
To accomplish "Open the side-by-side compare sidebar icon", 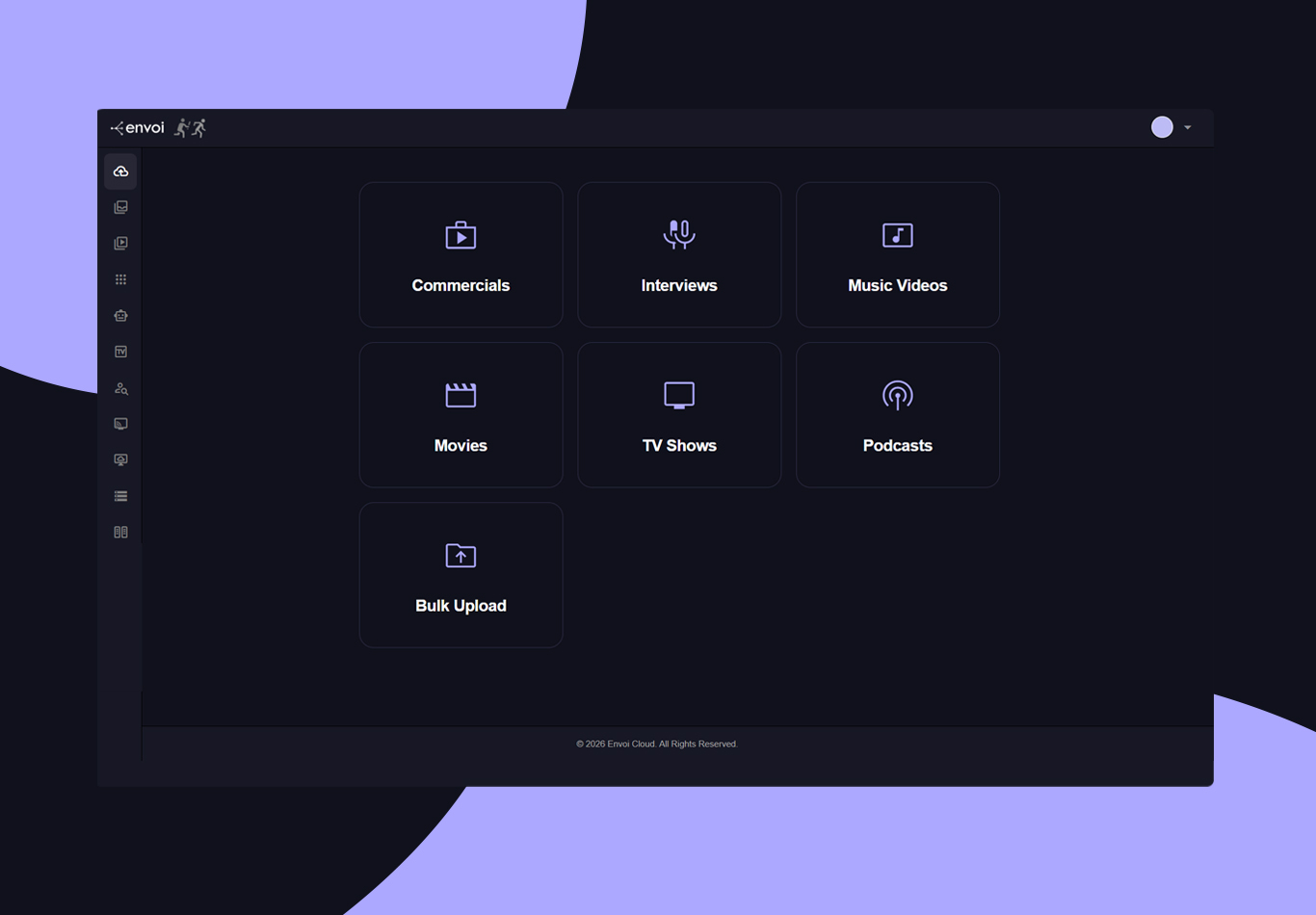I will 120,533.
